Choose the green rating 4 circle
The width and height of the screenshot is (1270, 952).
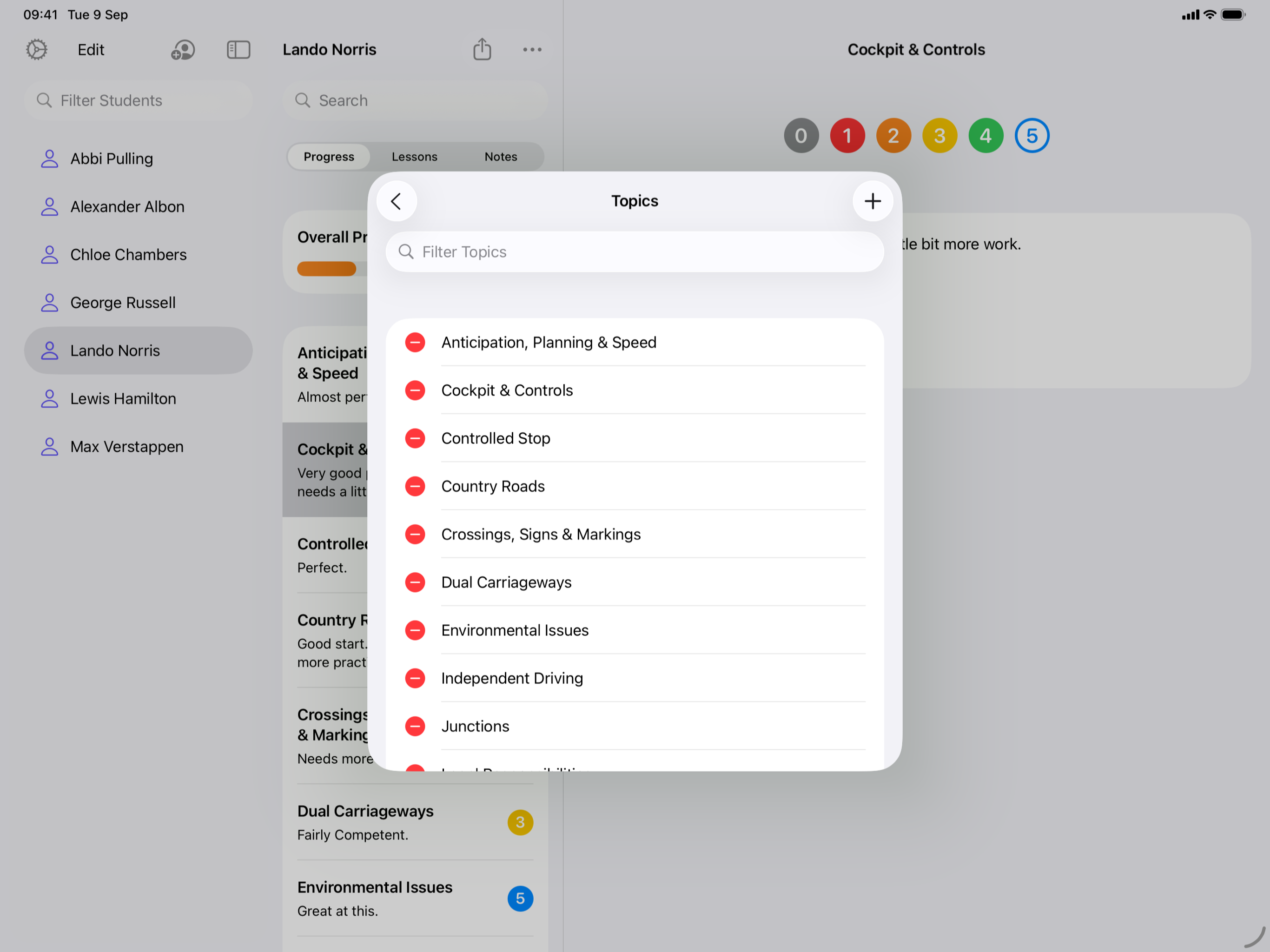(985, 136)
